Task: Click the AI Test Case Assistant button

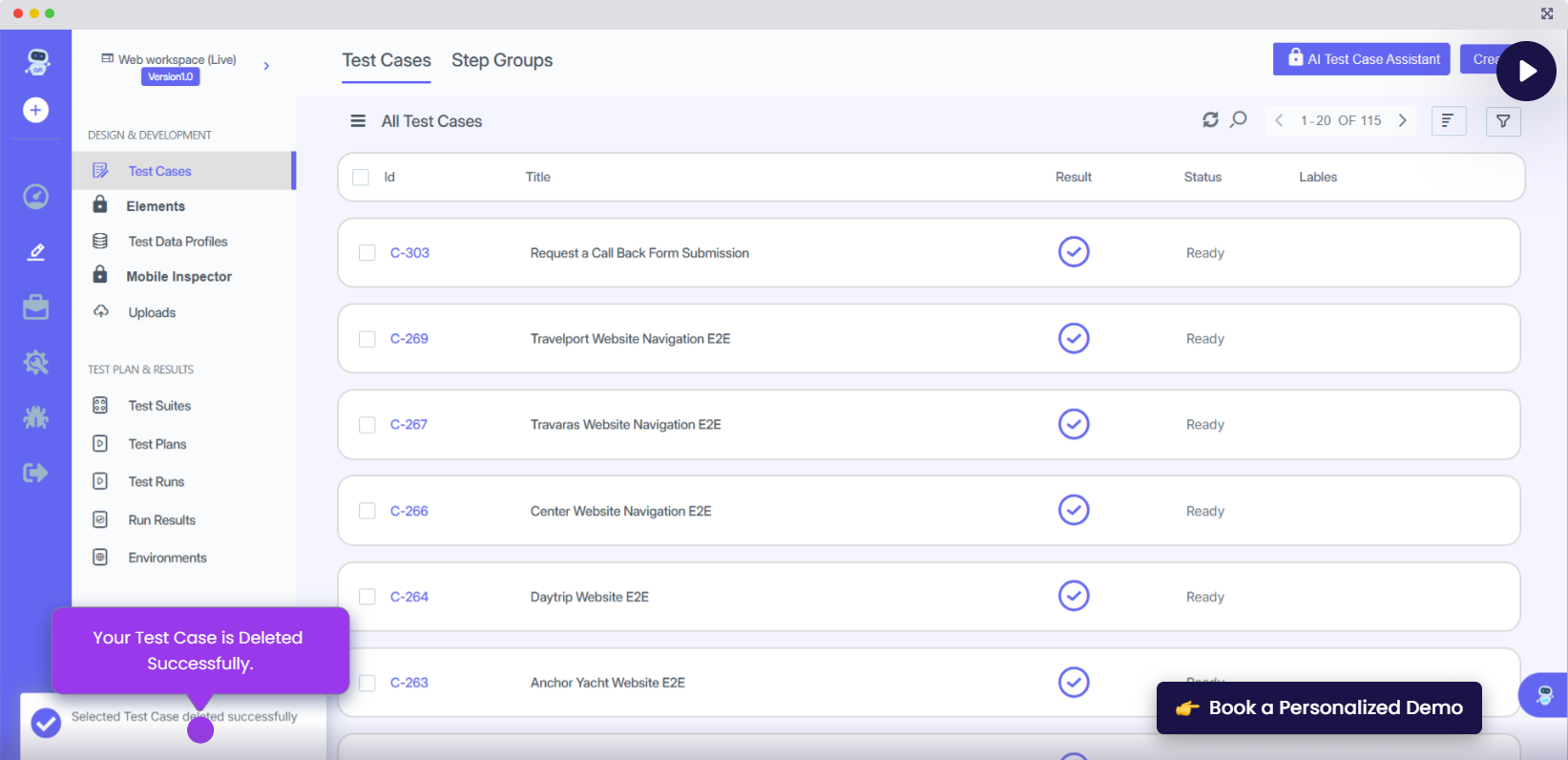Action: pos(1361,59)
